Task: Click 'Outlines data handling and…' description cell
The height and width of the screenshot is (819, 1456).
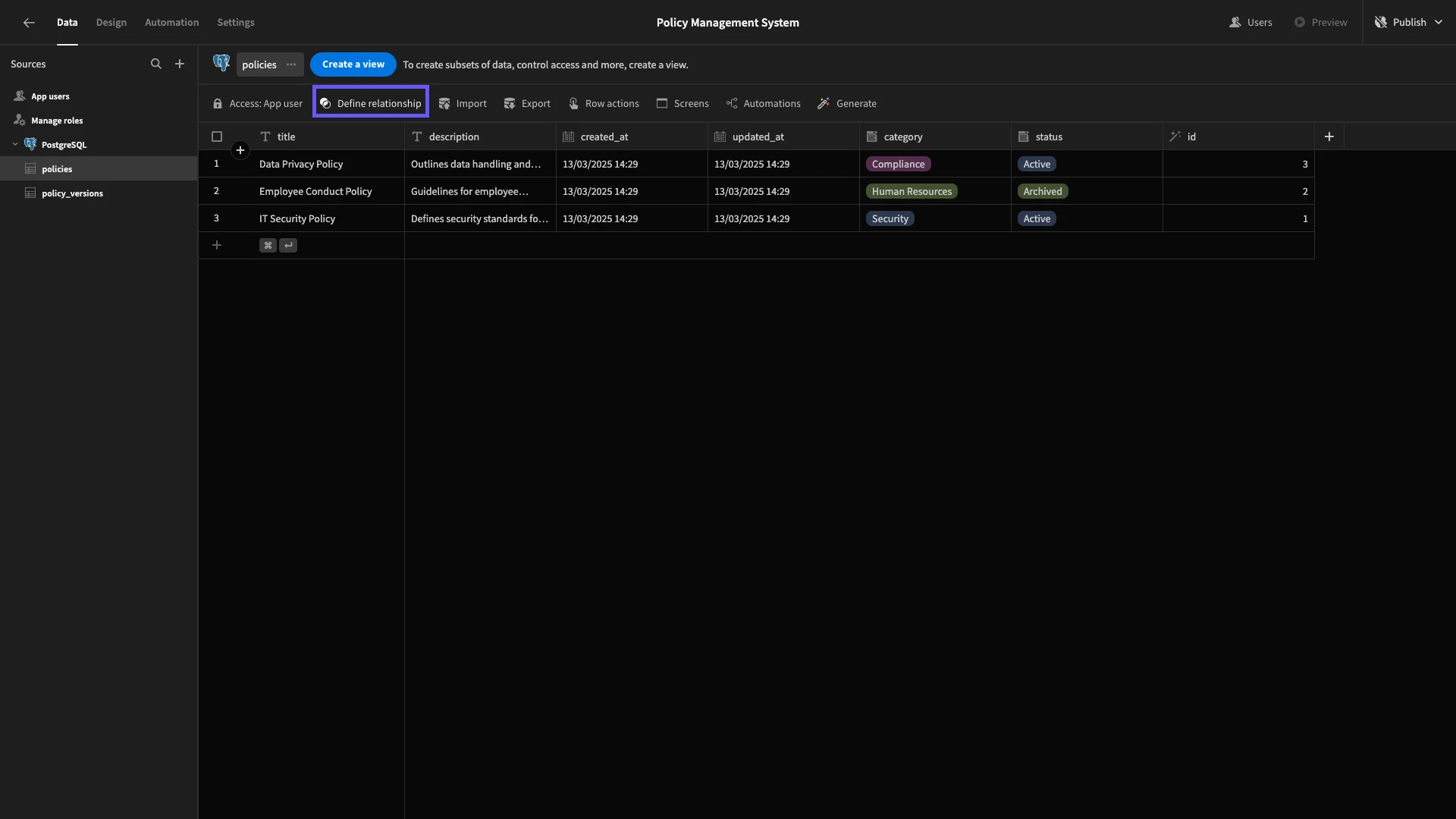Action: 480,164
